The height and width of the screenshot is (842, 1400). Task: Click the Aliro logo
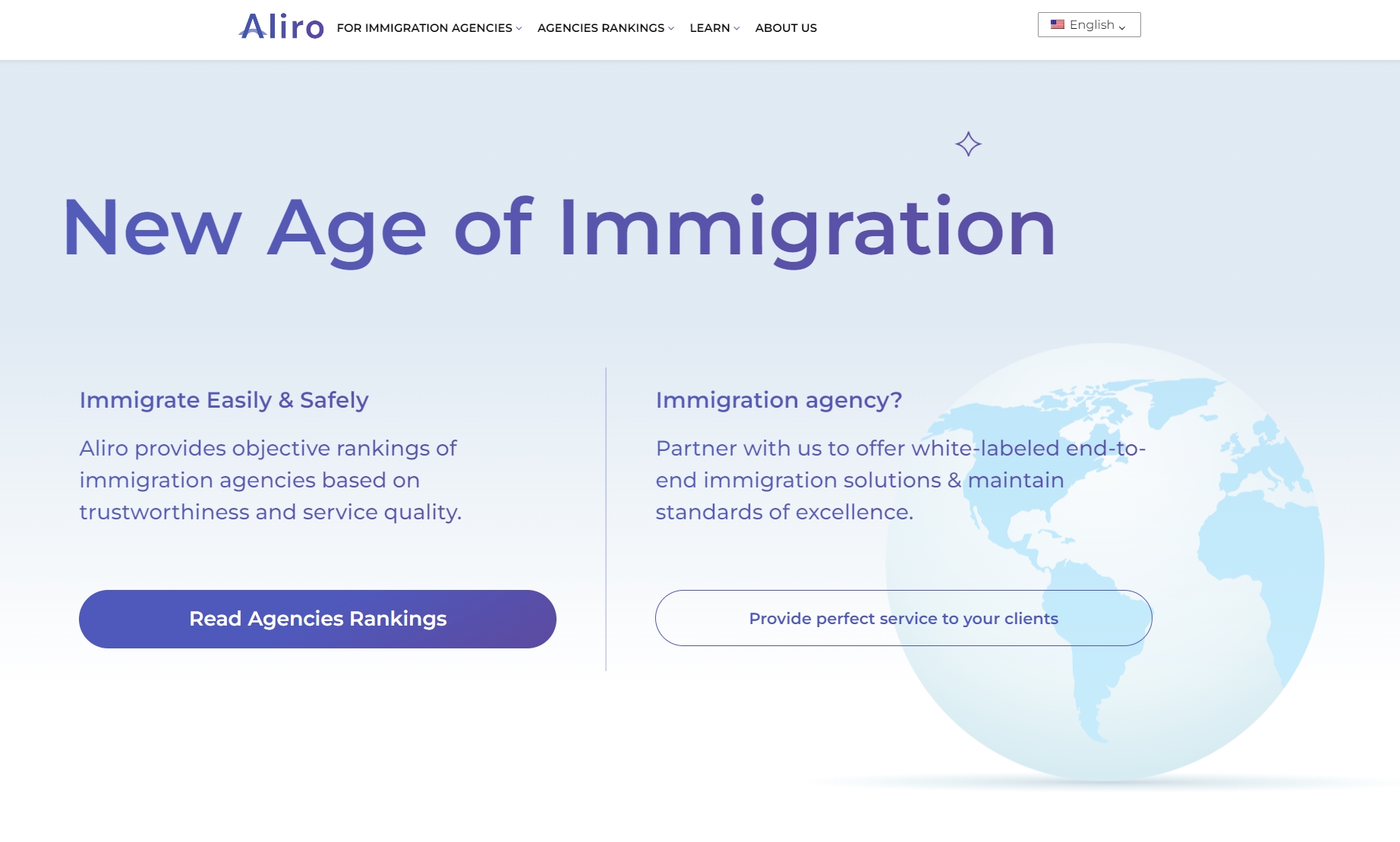pyautogui.click(x=281, y=27)
